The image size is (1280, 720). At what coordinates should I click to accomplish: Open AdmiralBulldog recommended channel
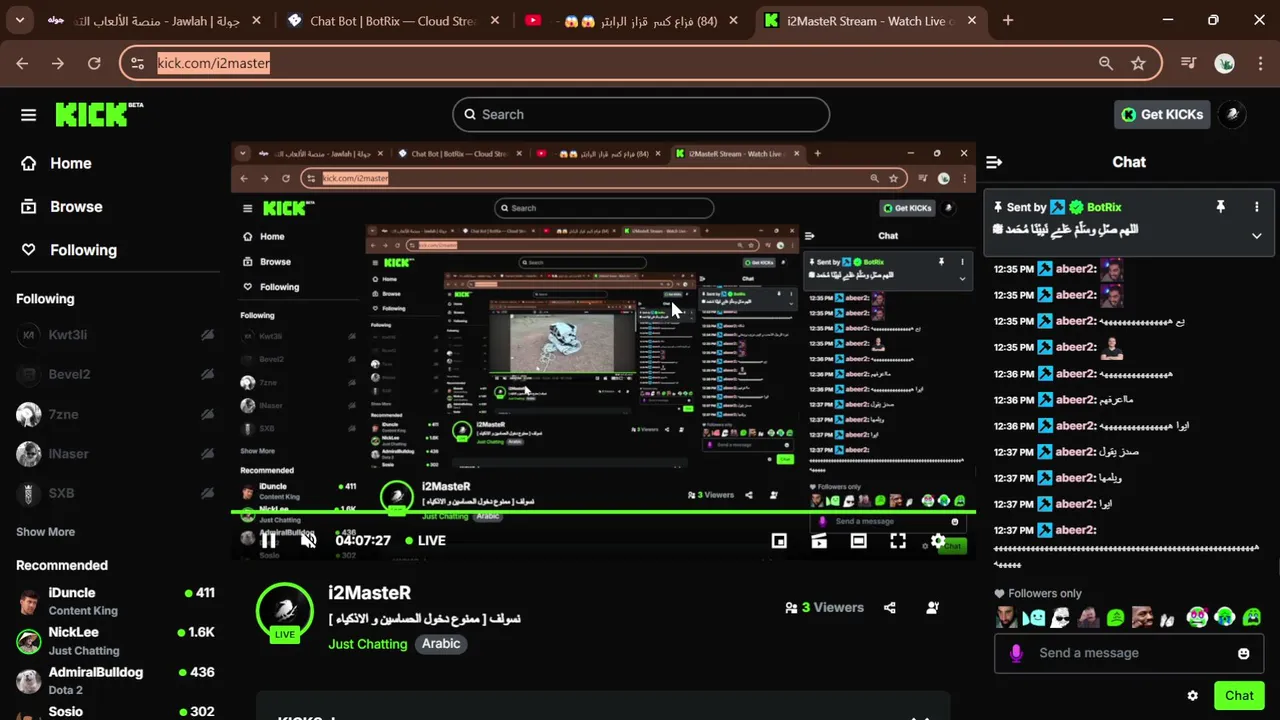(x=115, y=680)
